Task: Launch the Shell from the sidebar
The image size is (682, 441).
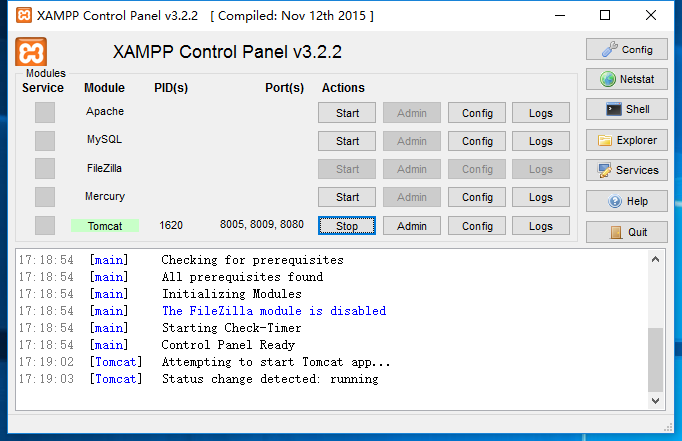Action: point(626,109)
